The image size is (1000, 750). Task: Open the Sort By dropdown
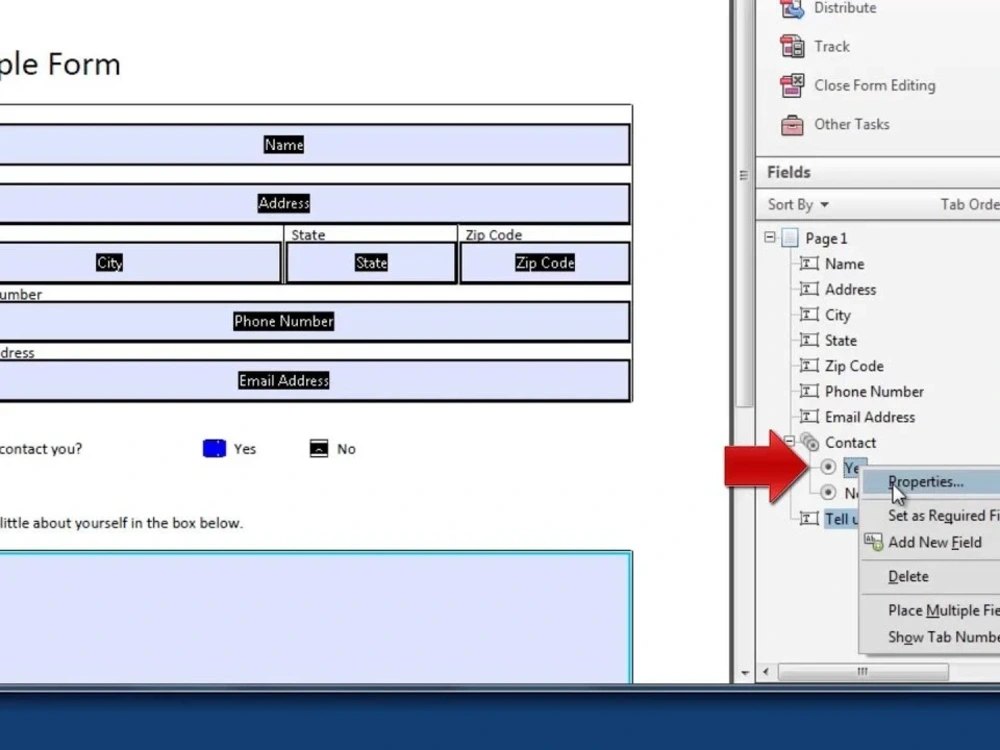pyautogui.click(x=796, y=204)
